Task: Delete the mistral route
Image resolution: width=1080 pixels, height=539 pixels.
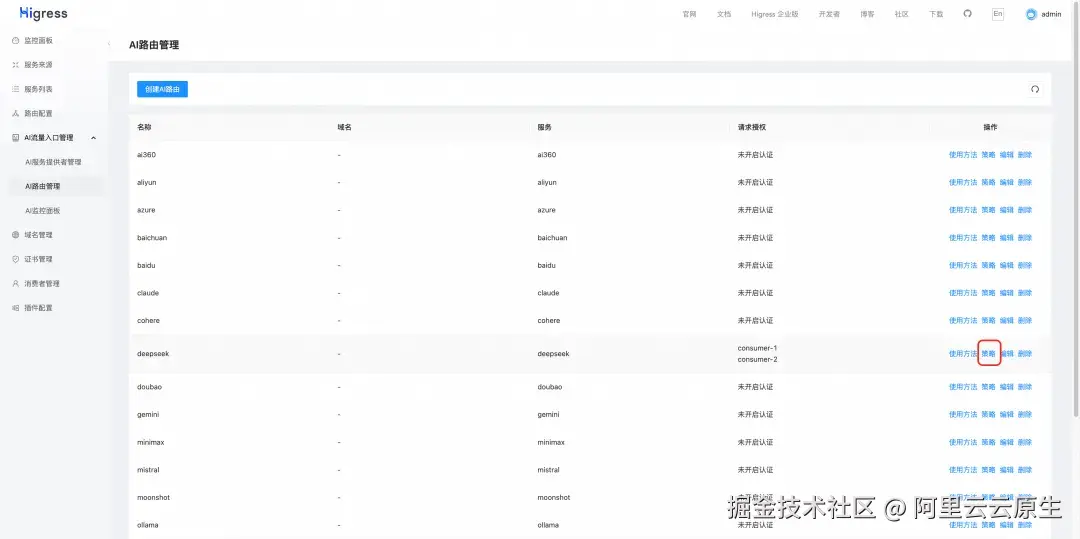Action: (1025, 469)
